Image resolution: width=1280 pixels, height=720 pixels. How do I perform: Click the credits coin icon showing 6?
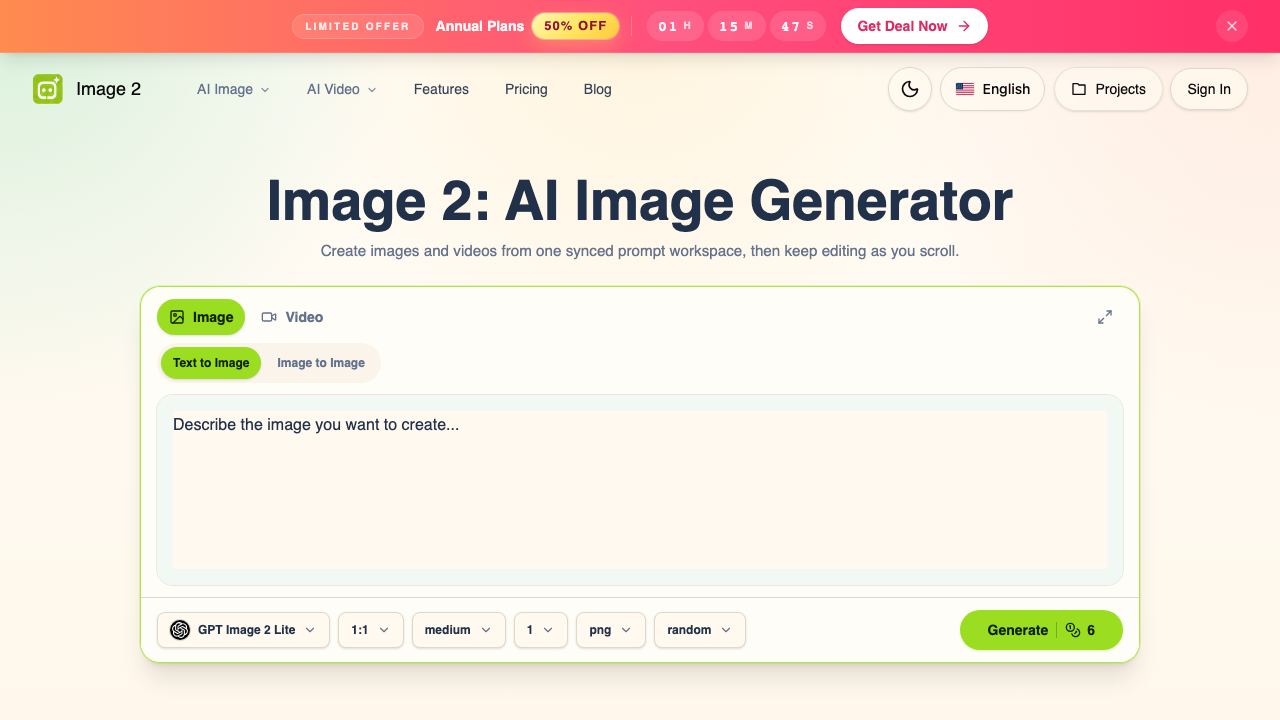coord(1073,630)
